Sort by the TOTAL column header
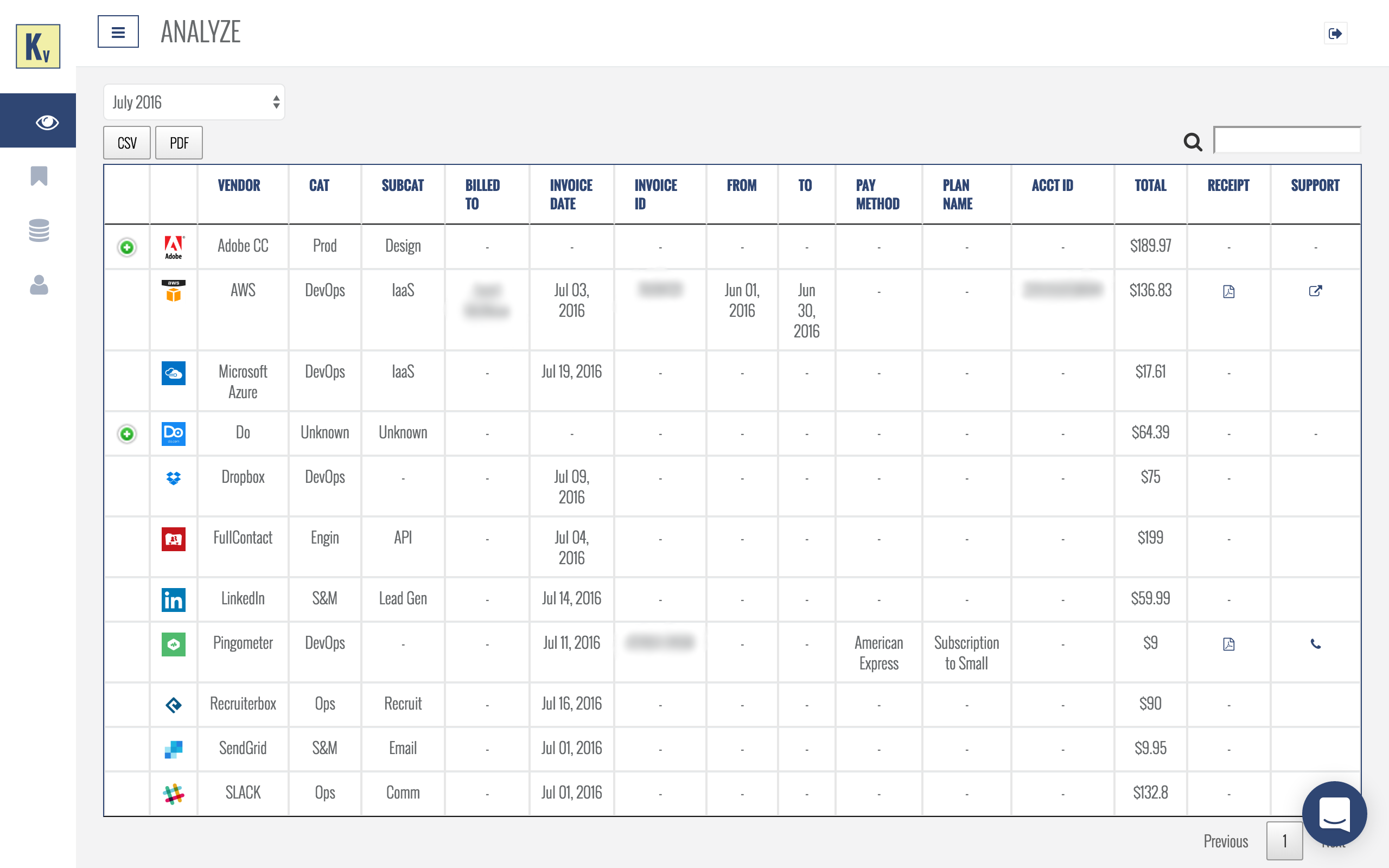This screenshot has width=1389, height=868. [1150, 186]
